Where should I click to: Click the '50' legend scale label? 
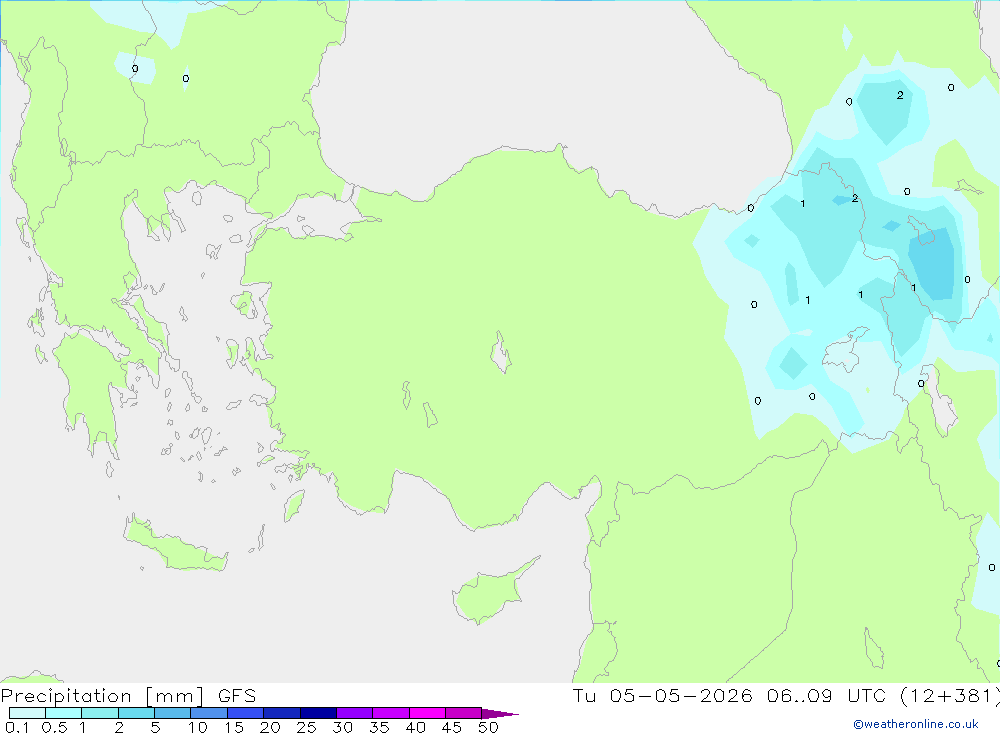[x=488, y=727]
